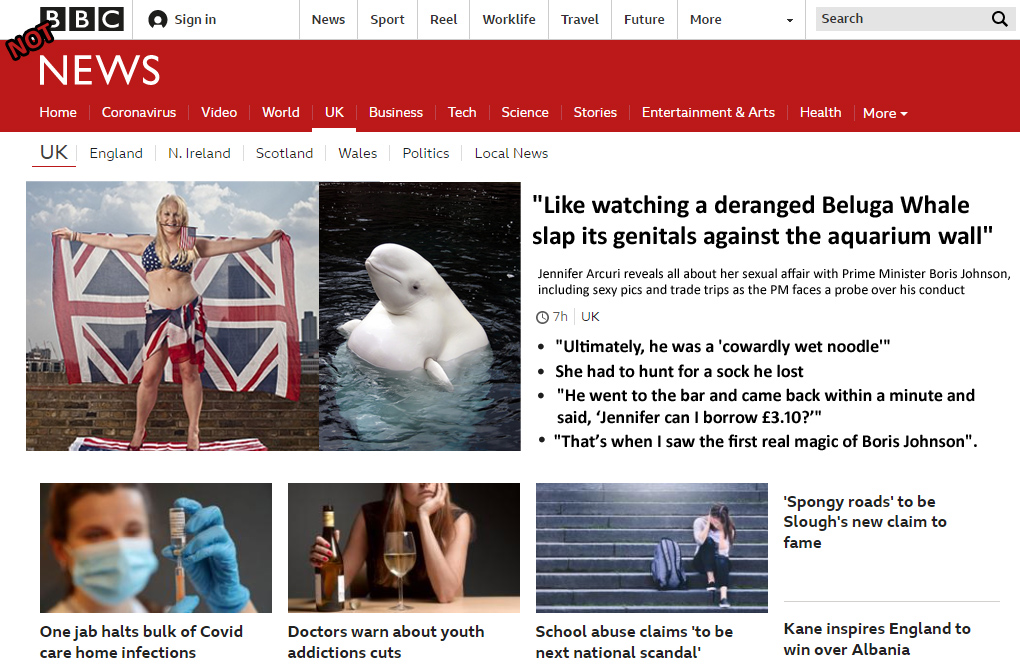Screen dimensions: 1020x666
Task: Open the red bar More menu
Action: [885, 113]
